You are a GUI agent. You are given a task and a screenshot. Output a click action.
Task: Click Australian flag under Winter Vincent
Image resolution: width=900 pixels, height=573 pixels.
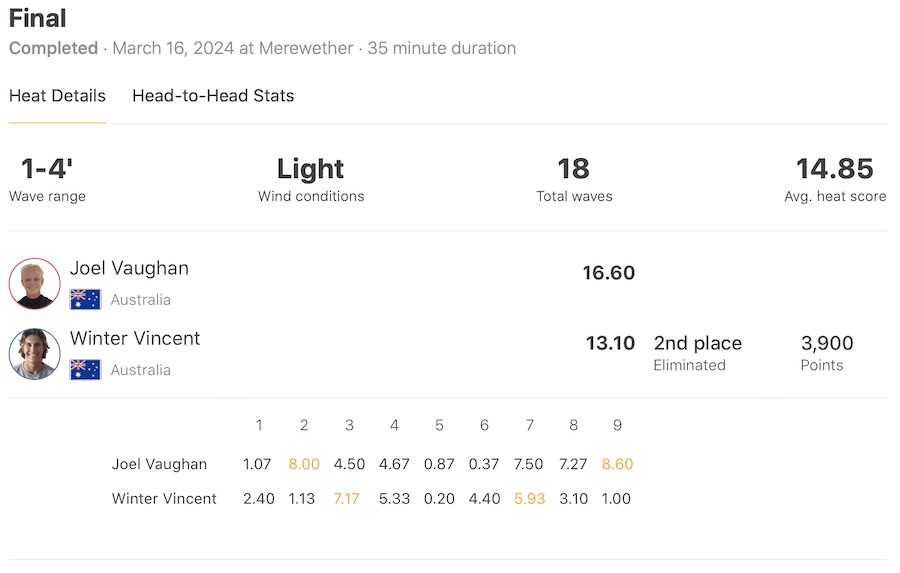tap(85, 370)
